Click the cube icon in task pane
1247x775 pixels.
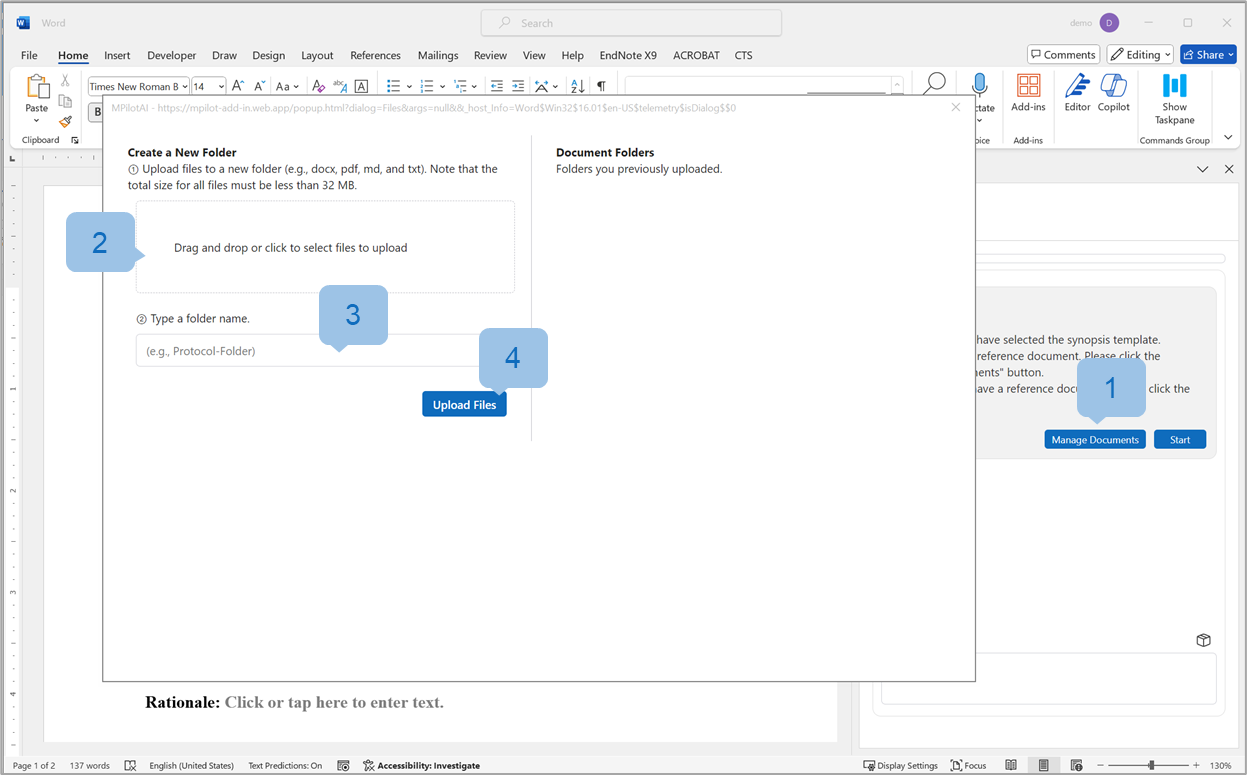[1204, 640]
